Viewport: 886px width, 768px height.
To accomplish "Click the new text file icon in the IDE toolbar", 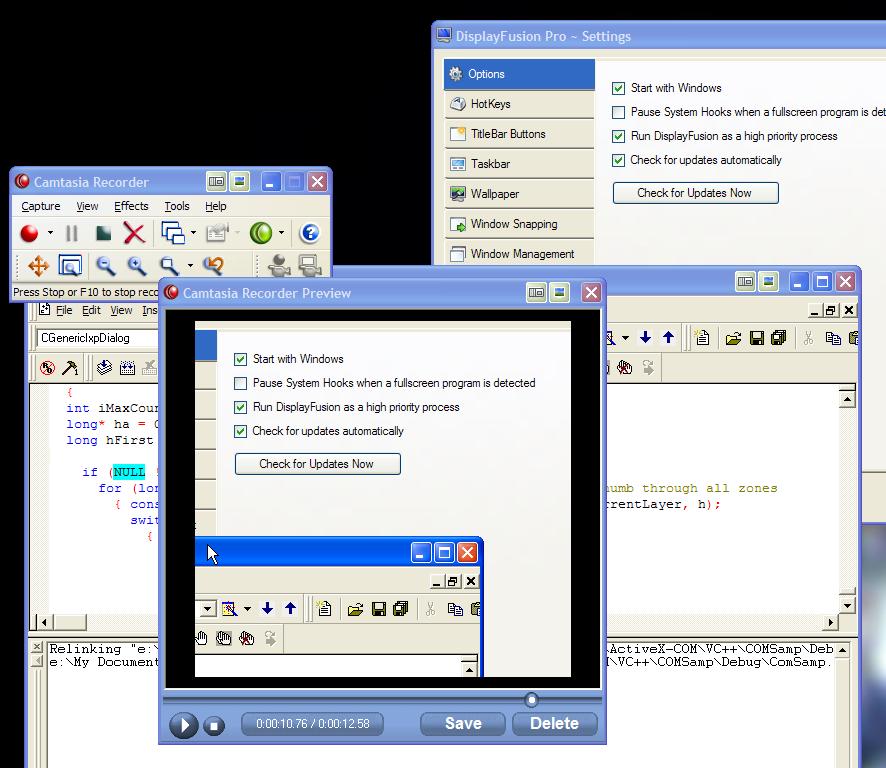I will pos(702,338).
